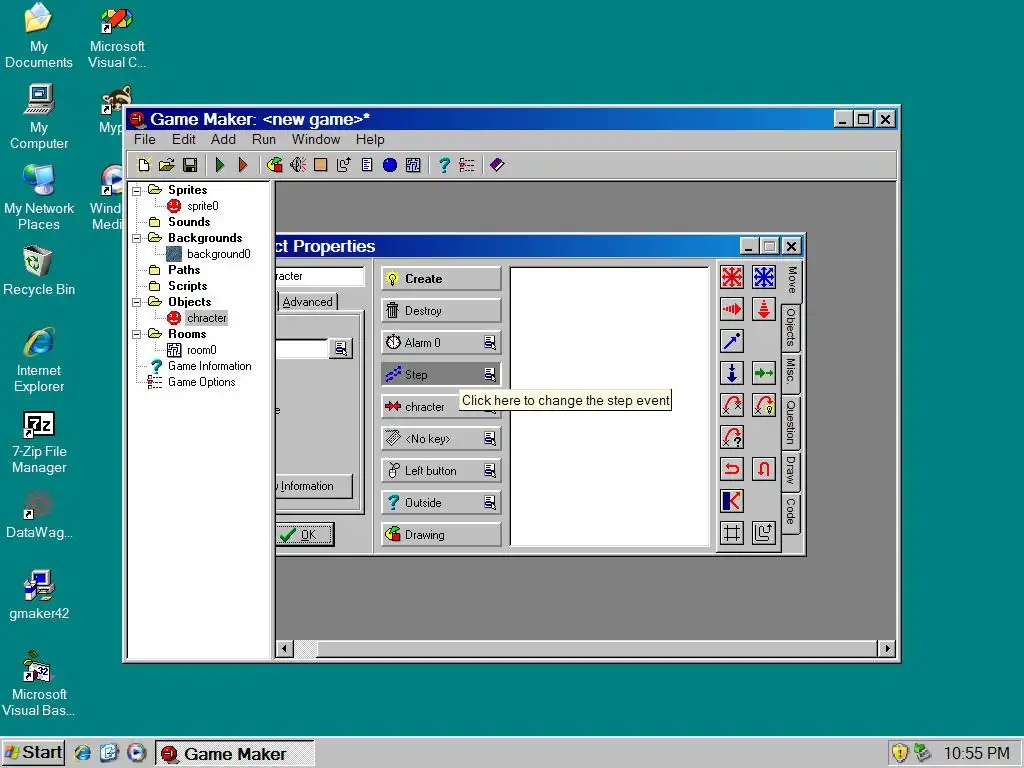Open the Windows Start menu

(x=33, y=753)
